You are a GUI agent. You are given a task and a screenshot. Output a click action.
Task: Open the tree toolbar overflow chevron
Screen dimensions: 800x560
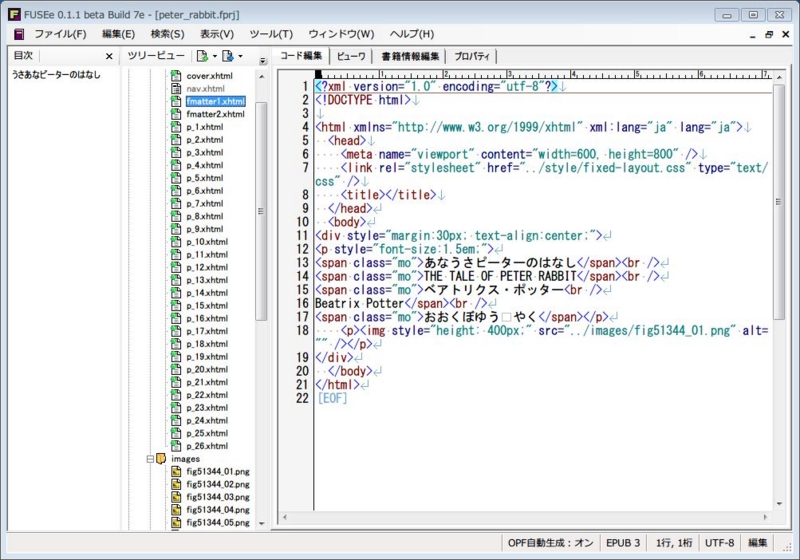(263, 61)
